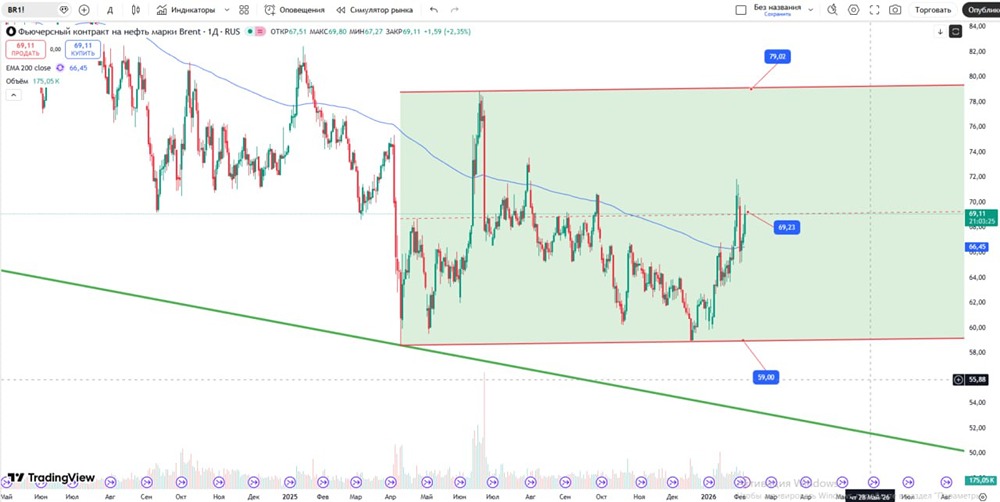Toggle the dark auto-fit scale button

coord(956,31)
